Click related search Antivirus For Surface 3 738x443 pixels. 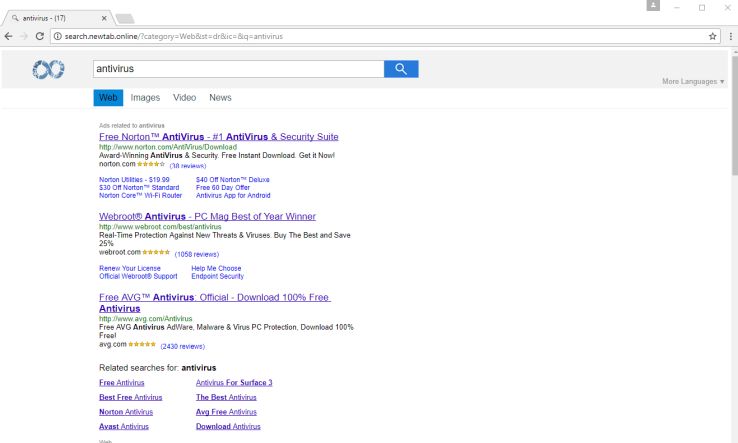coord(234,383)
